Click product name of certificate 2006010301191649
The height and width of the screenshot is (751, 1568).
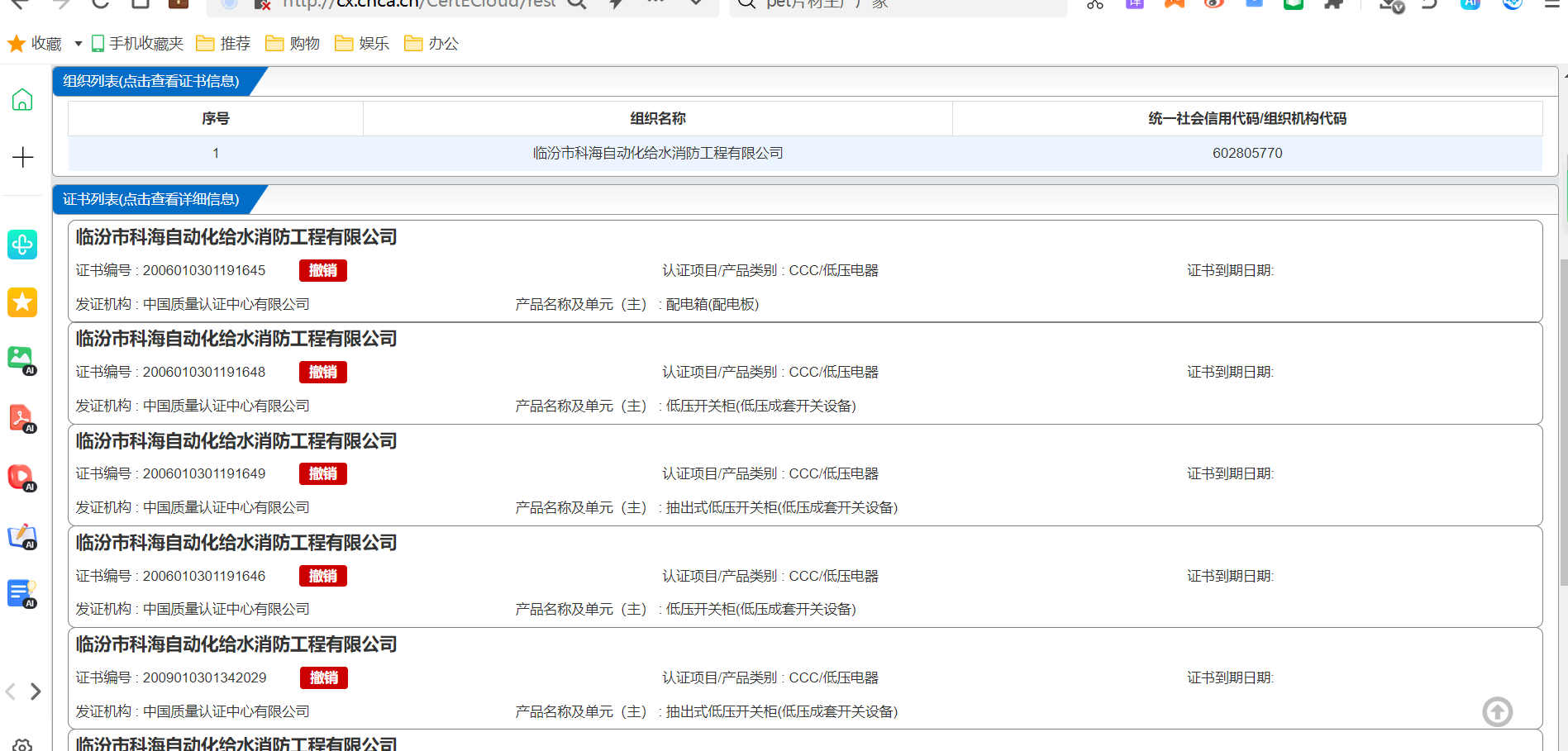(782, 508)
